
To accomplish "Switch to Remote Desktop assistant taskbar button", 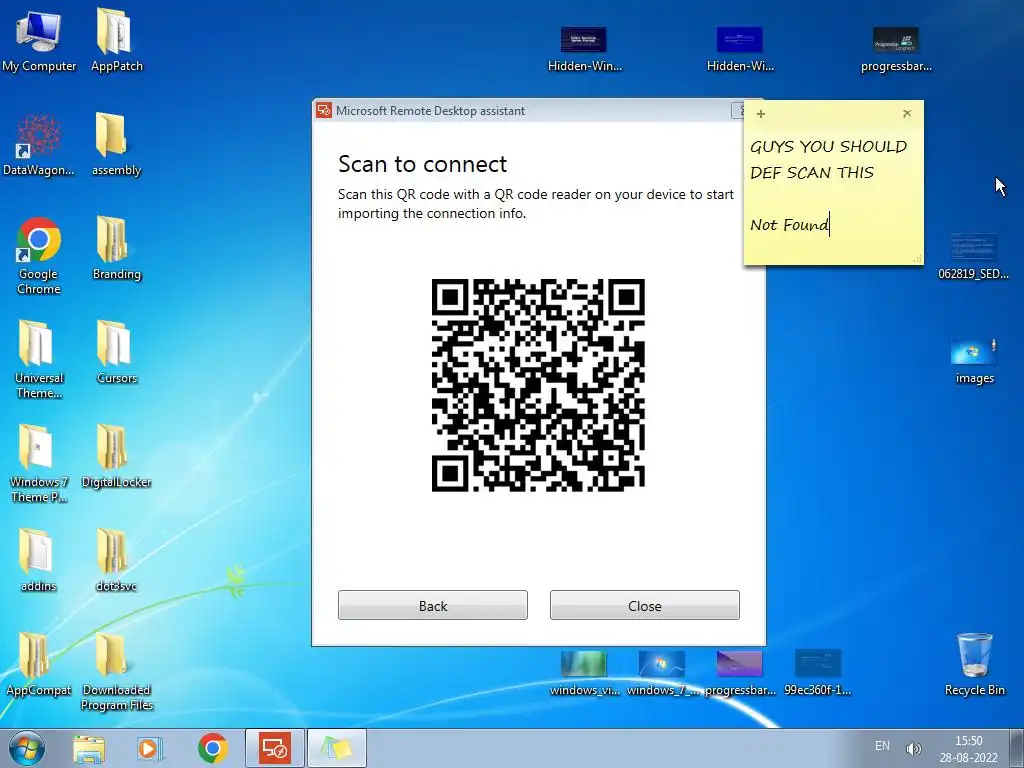I will 274,748.
